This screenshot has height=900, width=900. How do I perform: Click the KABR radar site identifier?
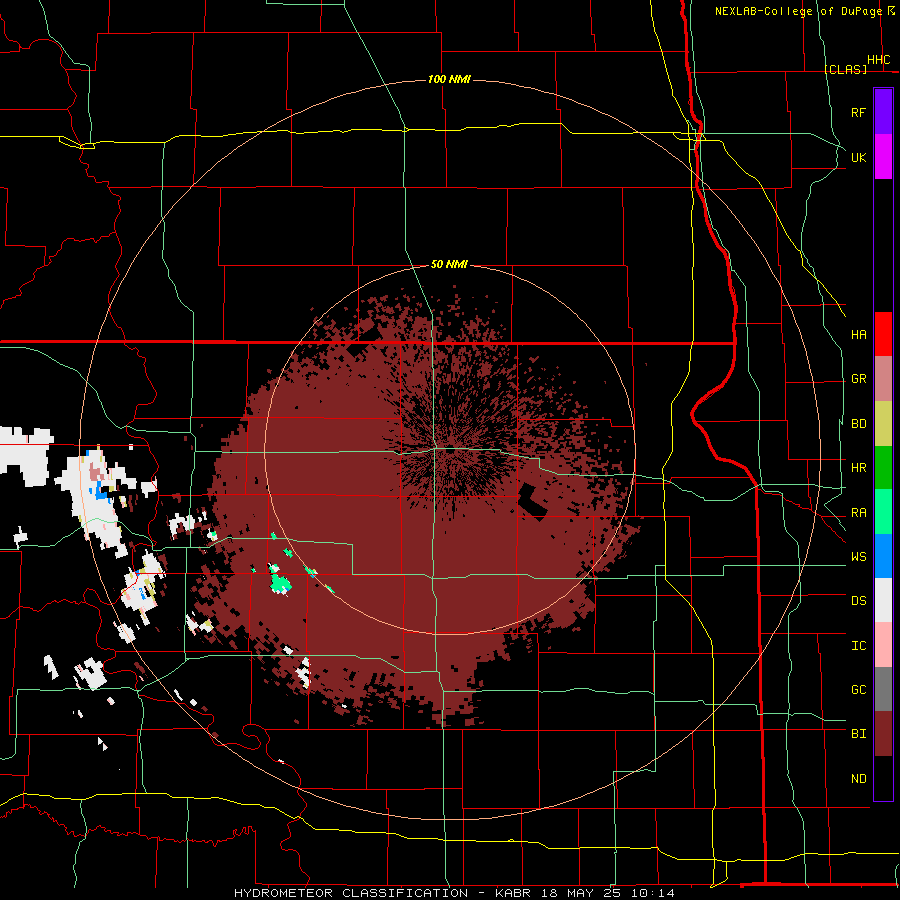point(514,893)
